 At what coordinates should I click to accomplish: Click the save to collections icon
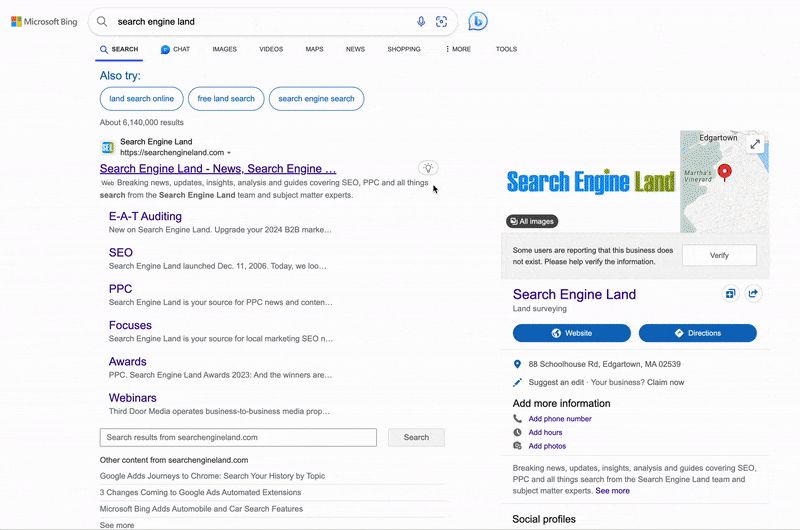pyautogui.click(x=731, y=293)
